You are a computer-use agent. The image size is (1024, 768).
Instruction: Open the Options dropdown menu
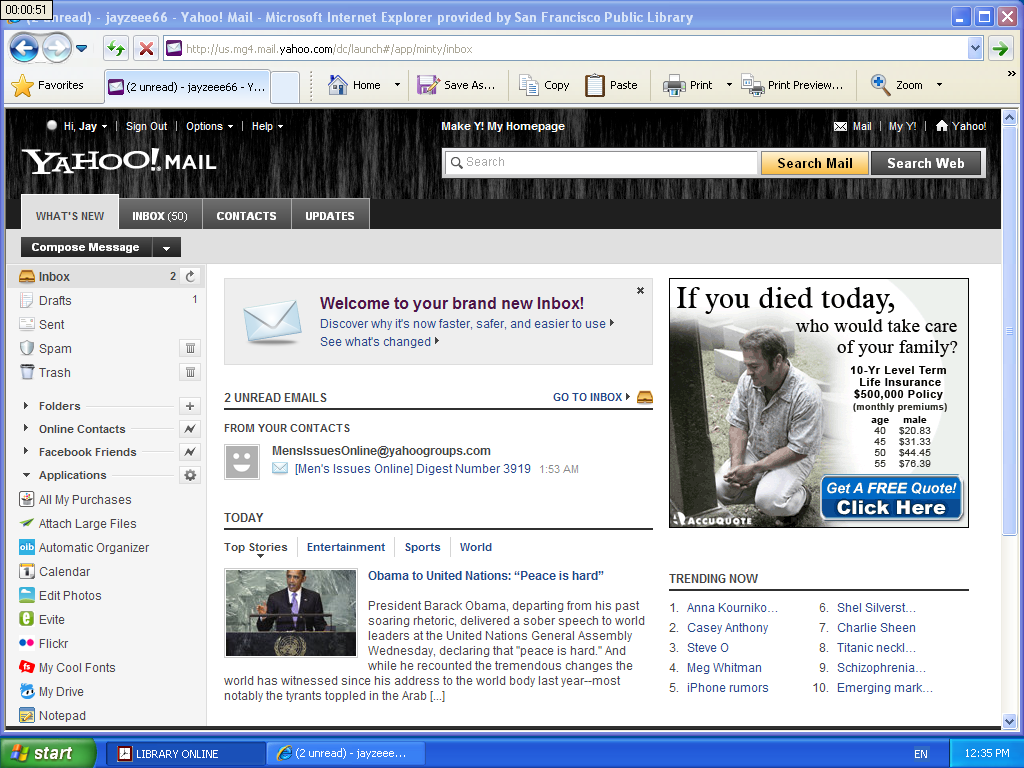(x=209, y=127)
